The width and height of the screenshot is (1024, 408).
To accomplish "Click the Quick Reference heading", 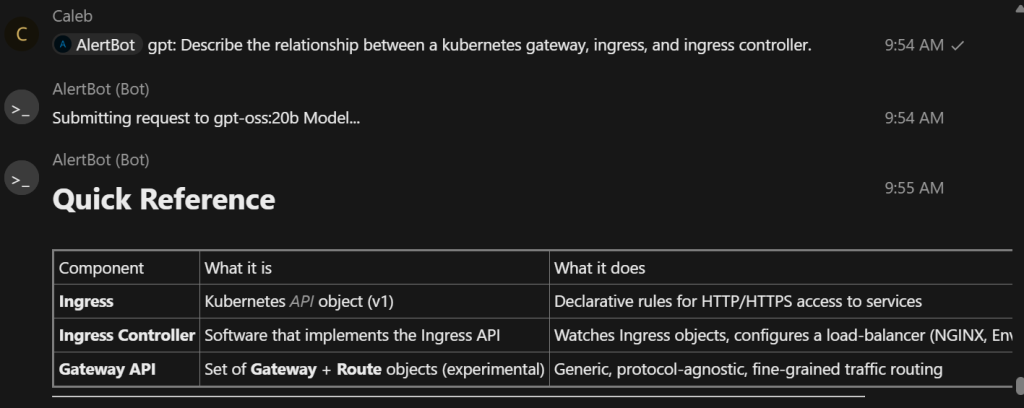I will [x=163, y=200].
